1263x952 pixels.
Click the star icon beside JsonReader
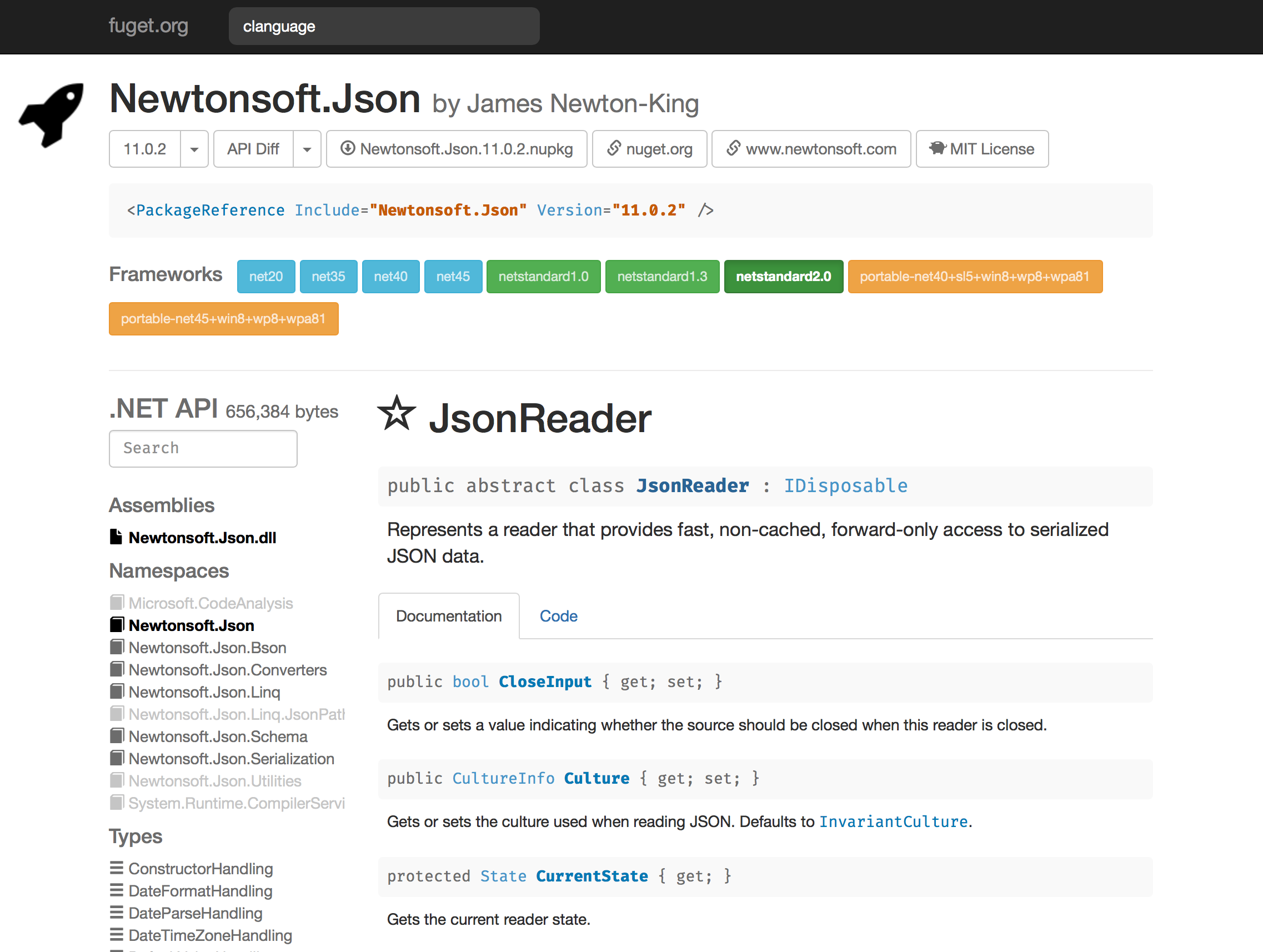click(397, 413)
